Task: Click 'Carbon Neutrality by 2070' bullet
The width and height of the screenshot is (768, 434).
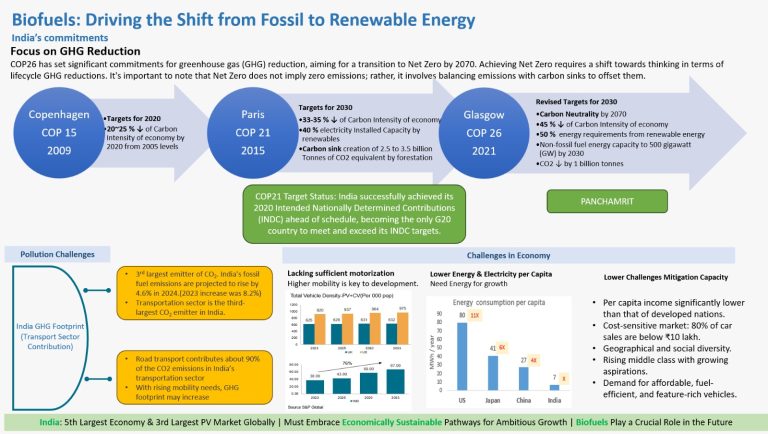Action: (x=581, y=114)
